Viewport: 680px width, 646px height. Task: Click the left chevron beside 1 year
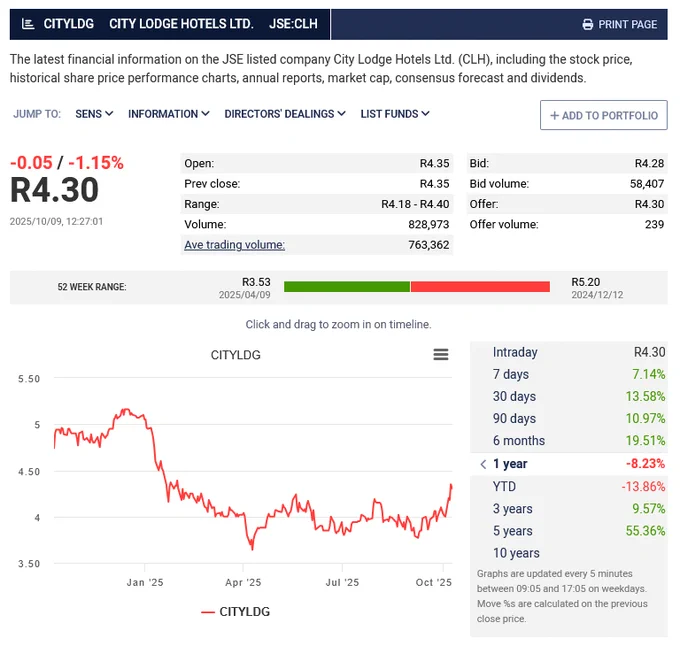(483, 464)
